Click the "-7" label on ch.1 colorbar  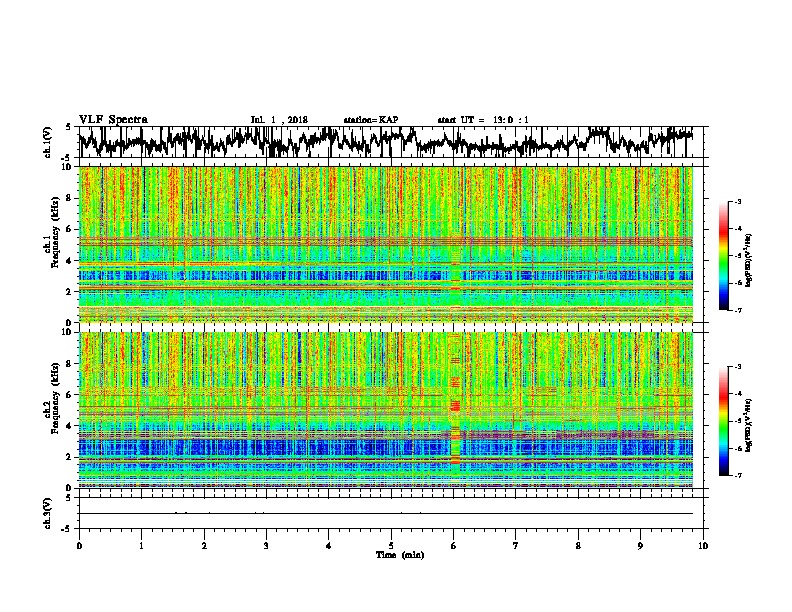(x=737, y=310)
